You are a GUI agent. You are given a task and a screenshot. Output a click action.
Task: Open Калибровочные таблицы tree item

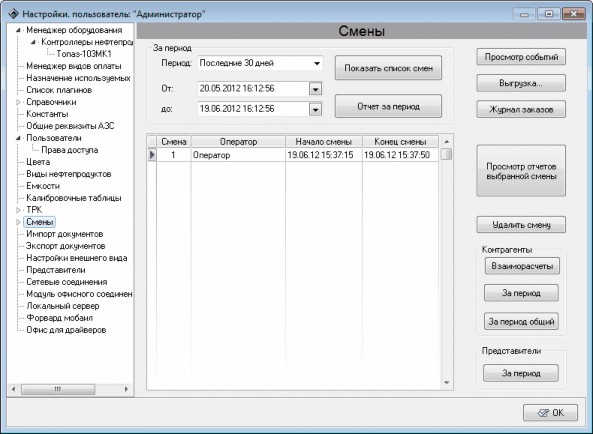click(x=74, y=198)
